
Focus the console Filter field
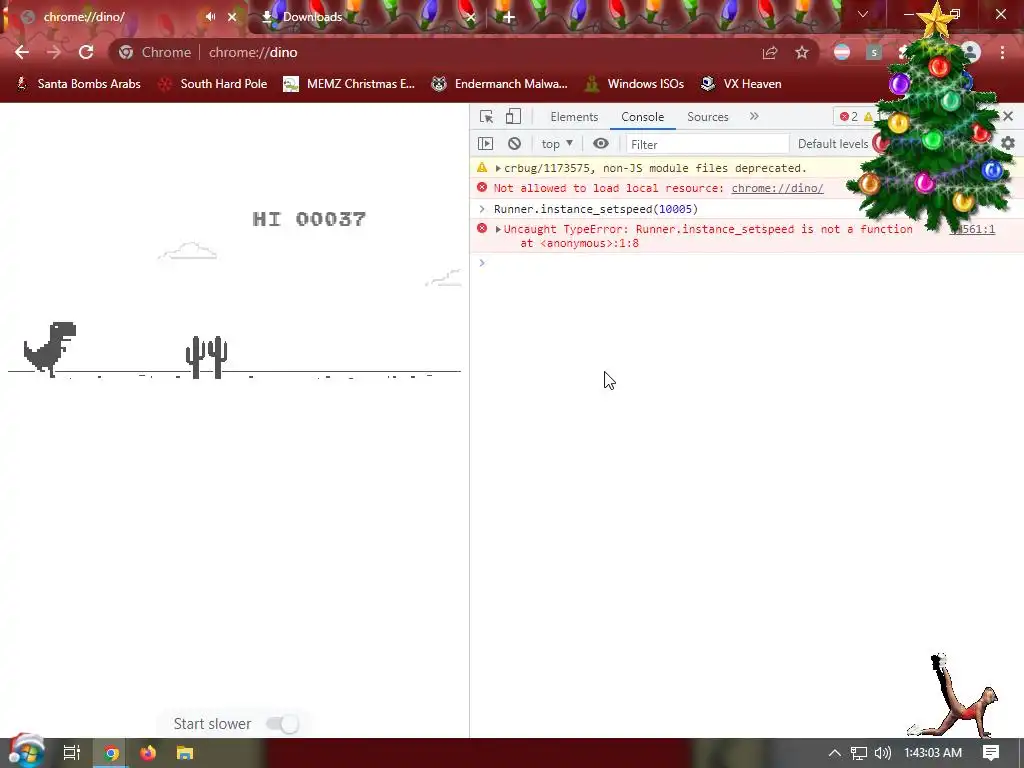click(707, 144)
